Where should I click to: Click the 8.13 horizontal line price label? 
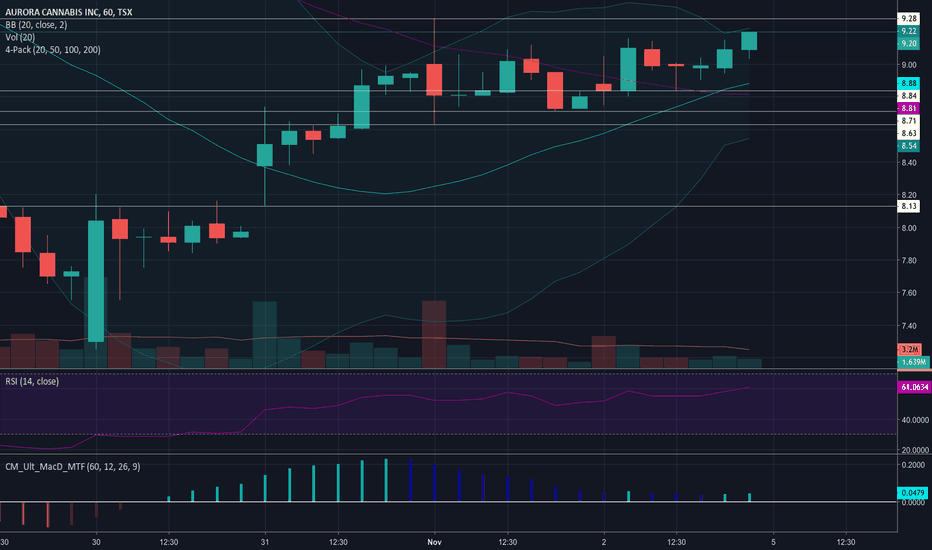click(908, 206)
